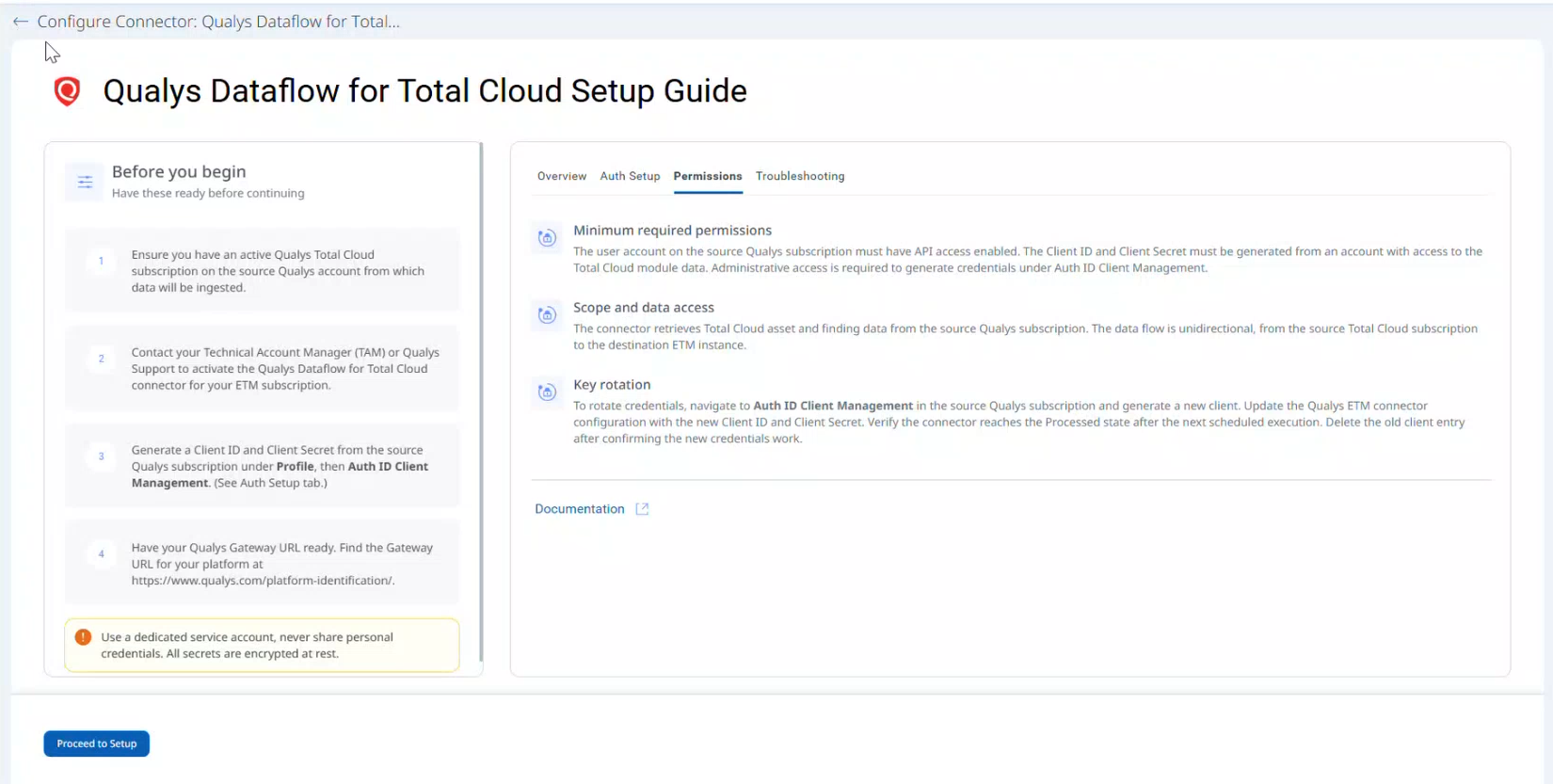Click the Before you begin sliders icon

pyautogui.click(x=85, y=182)
